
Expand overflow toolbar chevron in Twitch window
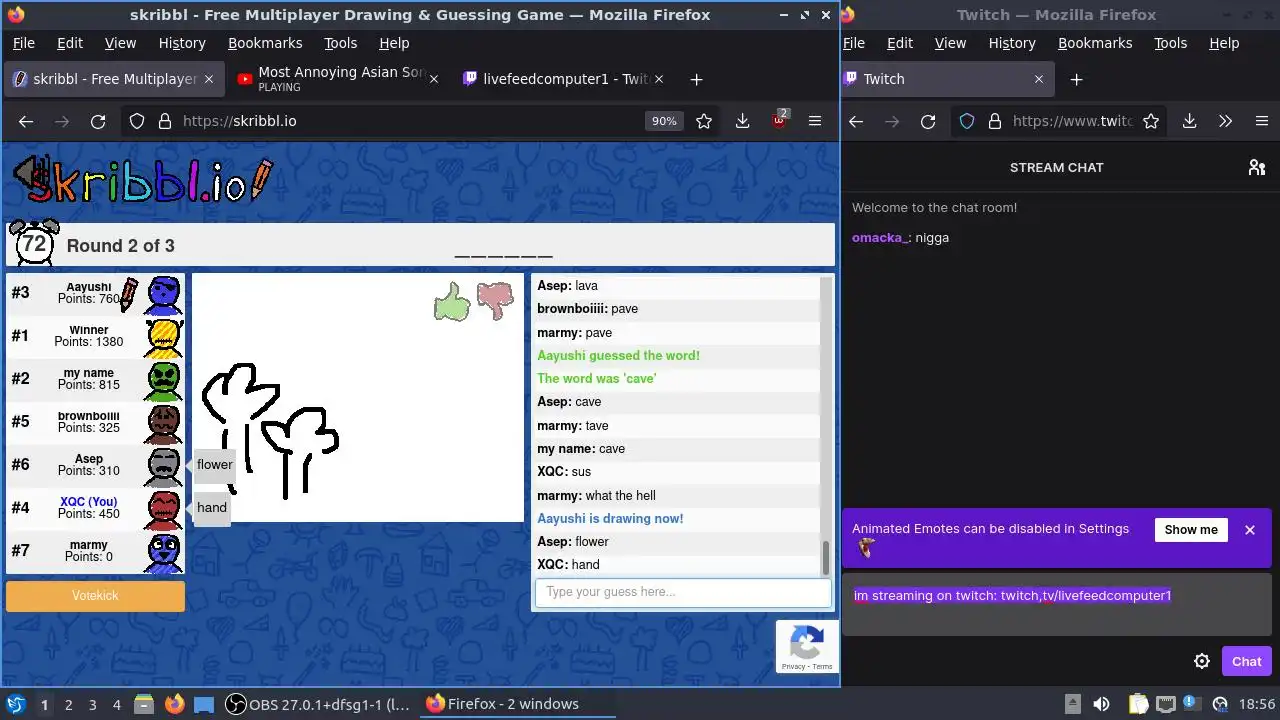(x=1225, y=121)
